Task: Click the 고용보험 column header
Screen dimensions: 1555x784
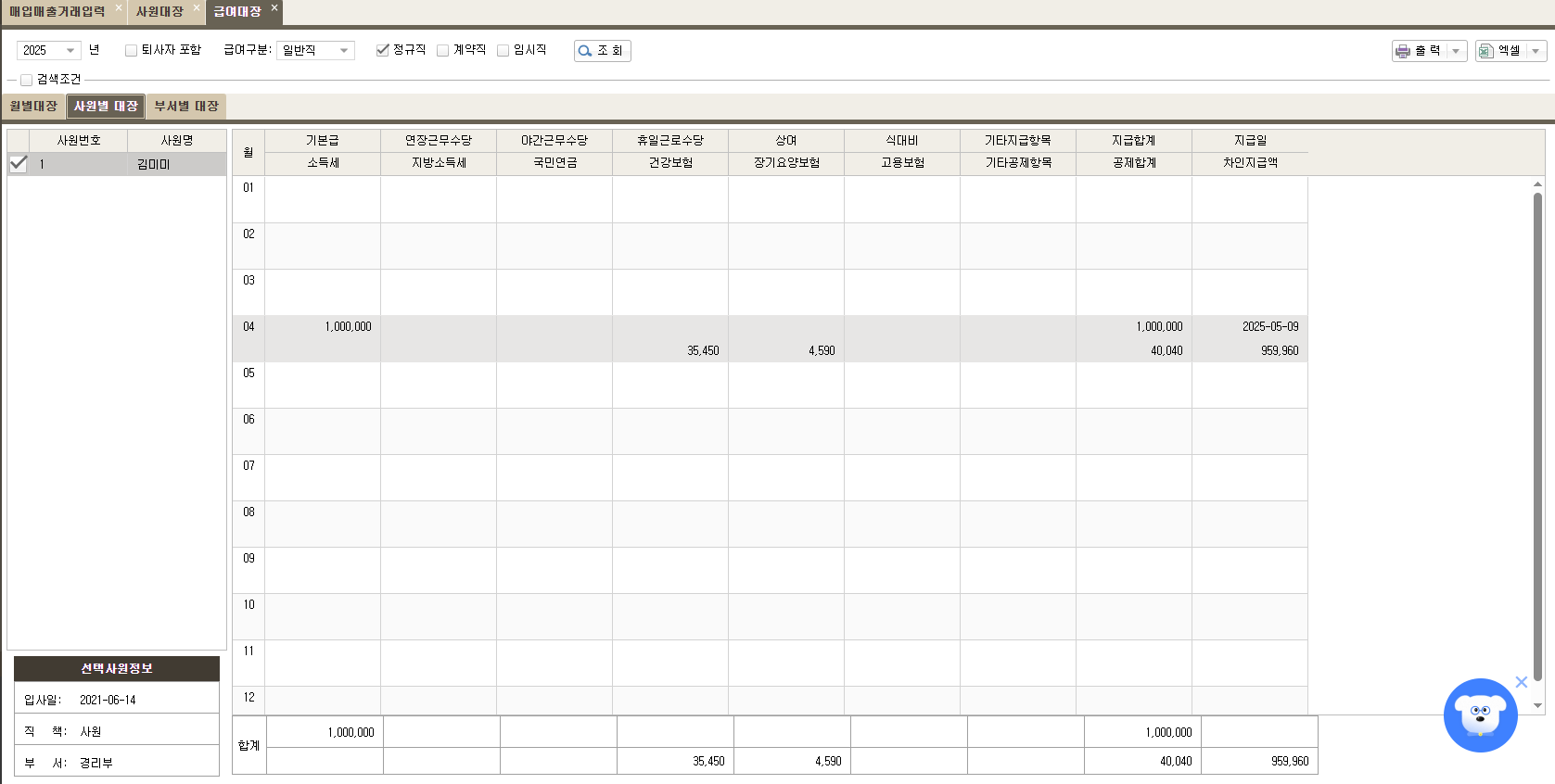Action: 902,163
